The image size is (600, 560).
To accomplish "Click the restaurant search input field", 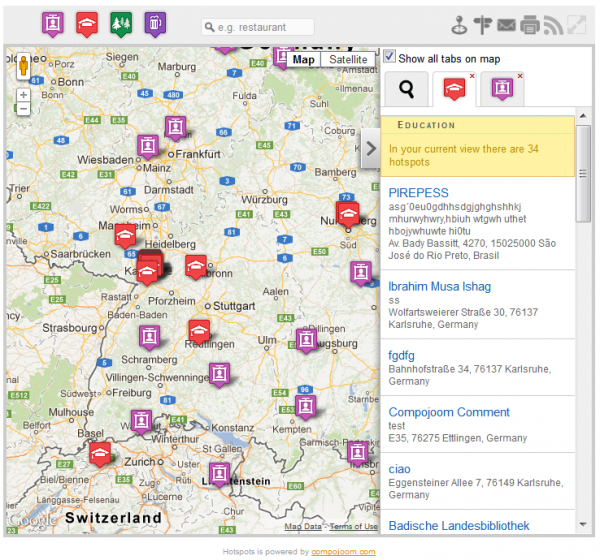I will [x=262, y=27].
